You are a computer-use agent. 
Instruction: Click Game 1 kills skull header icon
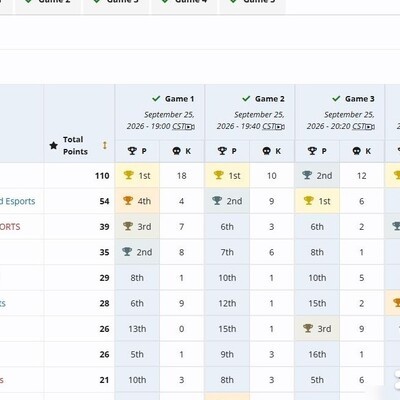pyautogui.click(x=177, y=151)
